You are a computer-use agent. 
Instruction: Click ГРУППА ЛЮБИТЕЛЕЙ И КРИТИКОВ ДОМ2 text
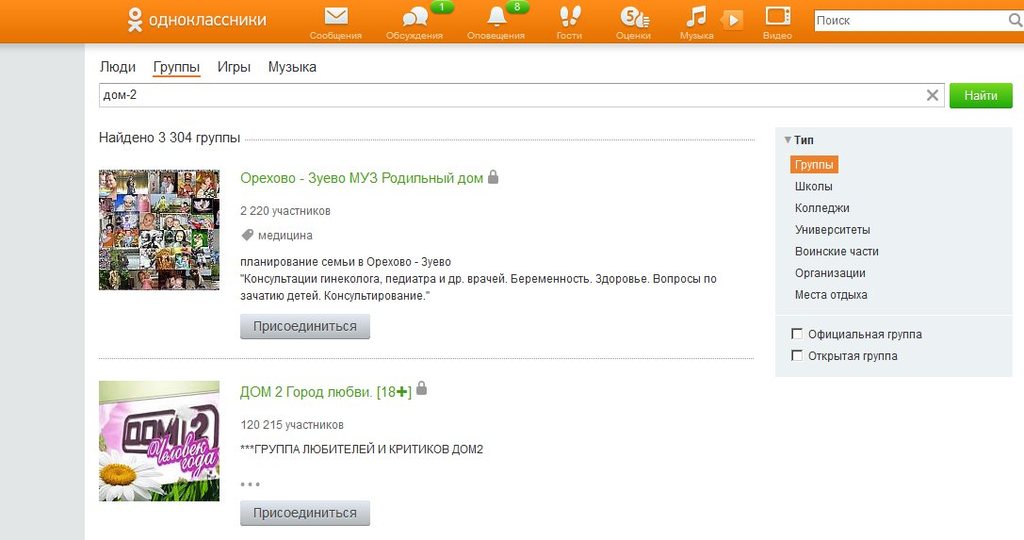(x=362, y=449)
